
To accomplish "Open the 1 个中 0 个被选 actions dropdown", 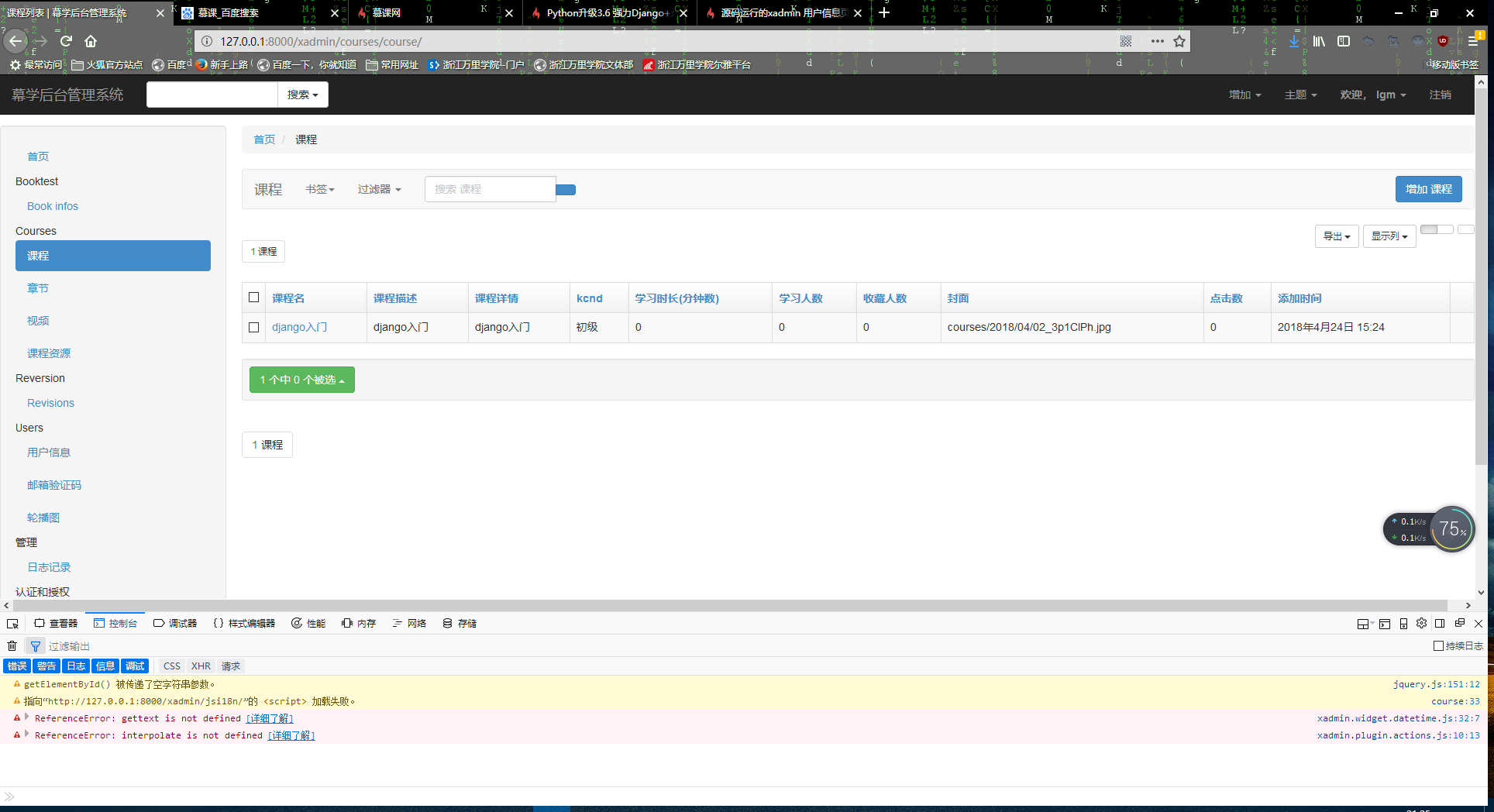I will [302, 380].
